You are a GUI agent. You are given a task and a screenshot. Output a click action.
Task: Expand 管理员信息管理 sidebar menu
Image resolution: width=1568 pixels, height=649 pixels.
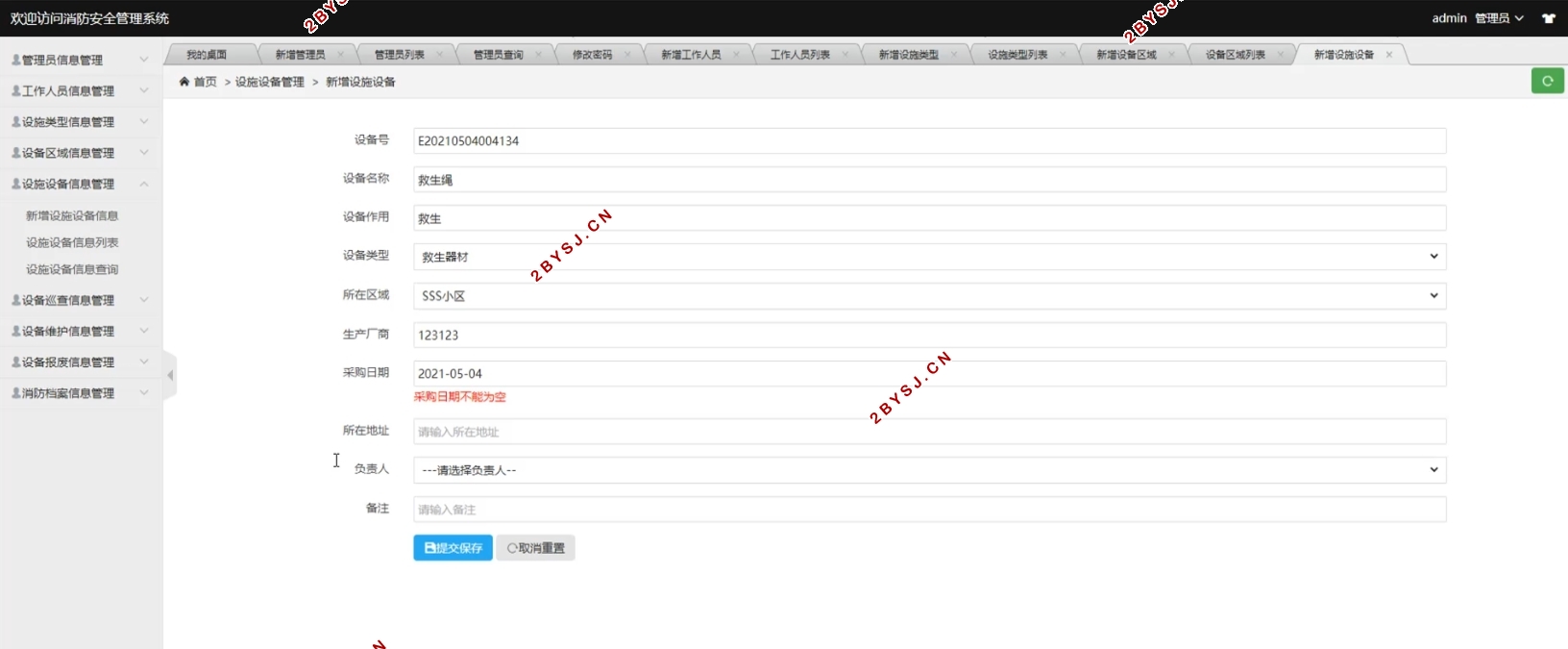[81, 60]
